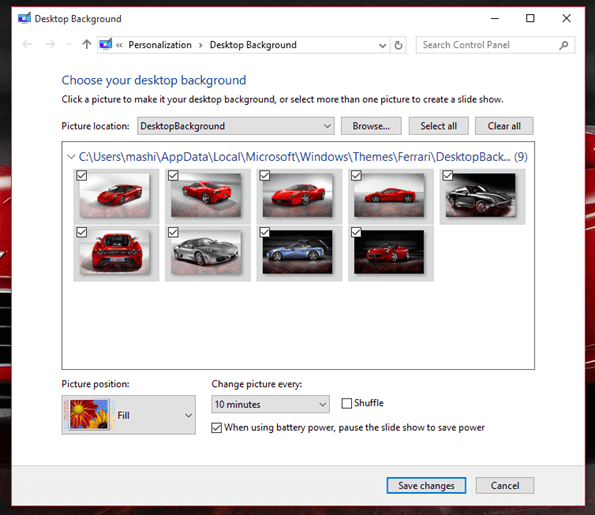Screen dimensions: 595x515
Task: Open recent locations dropdown arrow
Action: 69,45
